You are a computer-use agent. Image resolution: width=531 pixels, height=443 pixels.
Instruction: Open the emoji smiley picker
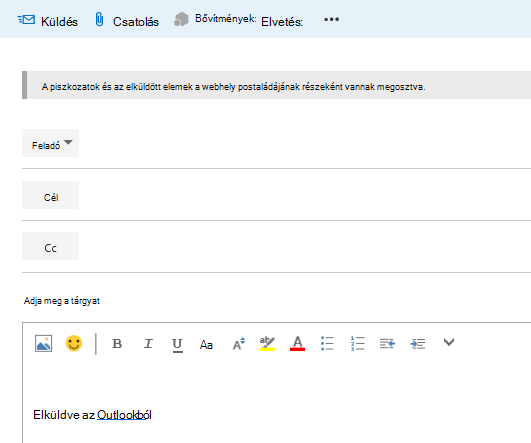74,343
